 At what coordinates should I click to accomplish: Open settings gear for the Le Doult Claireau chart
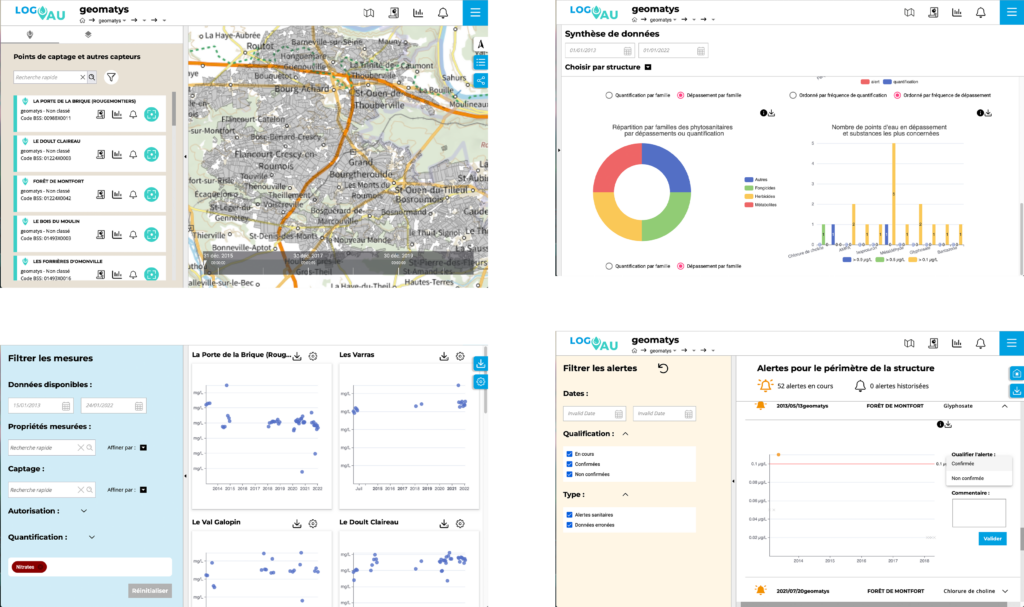(x=460, y=524)
